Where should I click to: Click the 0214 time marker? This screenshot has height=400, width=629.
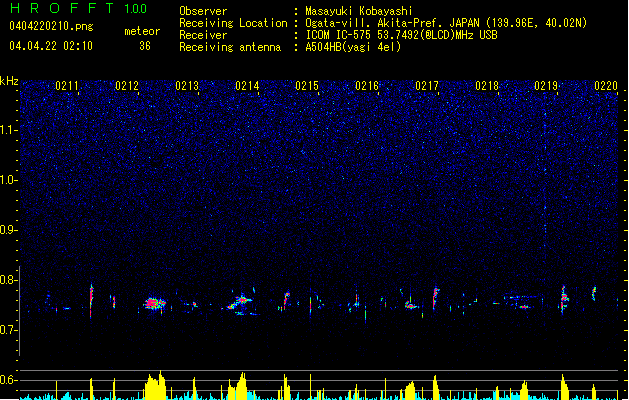[x=247, y=86]
